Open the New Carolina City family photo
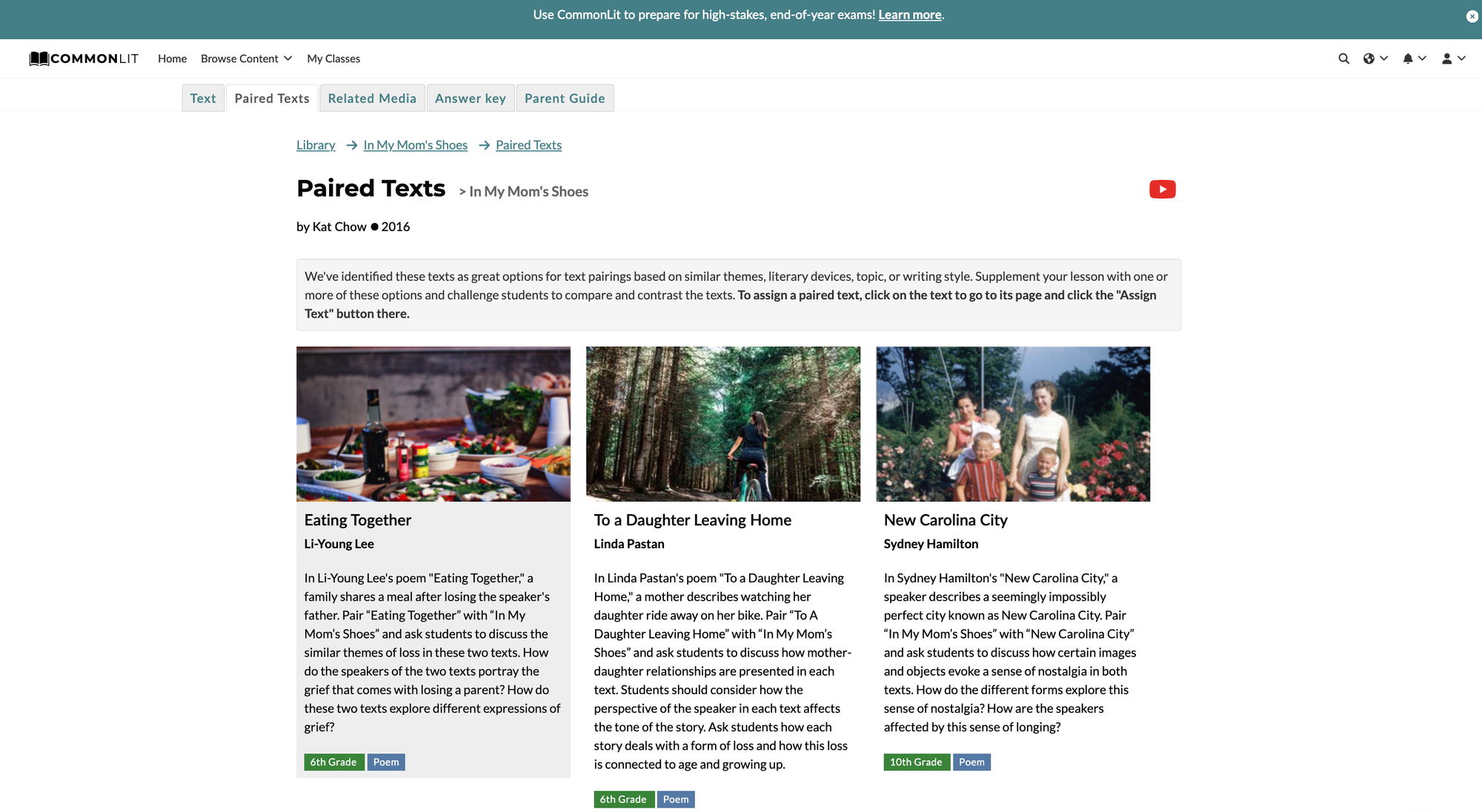1482x812 pixels. coord(1013,424)
